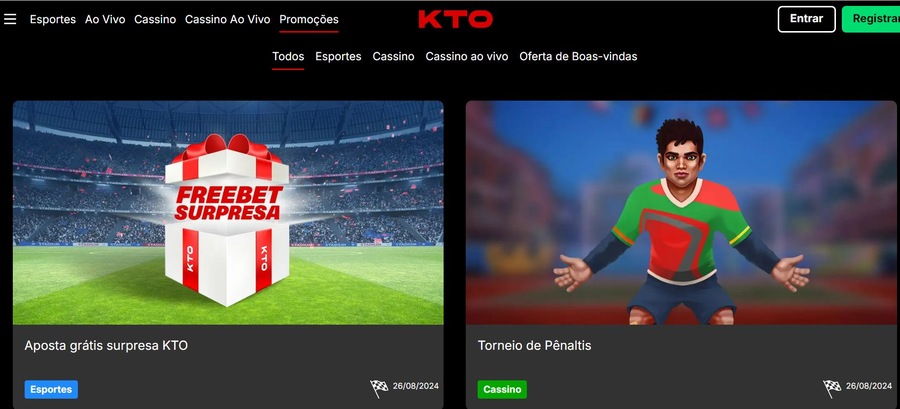Click the green Registrar button
The width and height of the screenshot is (900, 409).
(x=871, y=19)
